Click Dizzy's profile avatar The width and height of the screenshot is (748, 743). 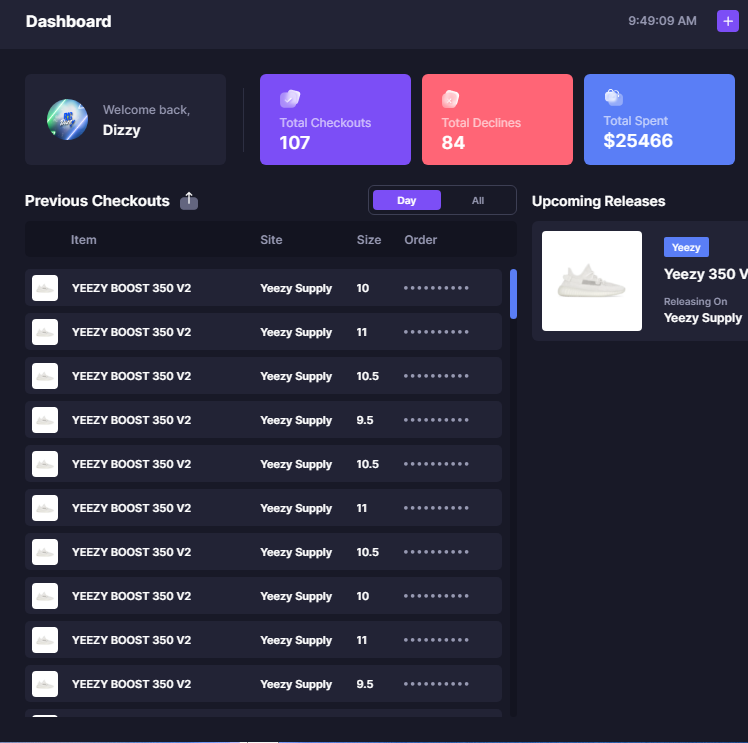pyautogui.click(x=67, y=119)
